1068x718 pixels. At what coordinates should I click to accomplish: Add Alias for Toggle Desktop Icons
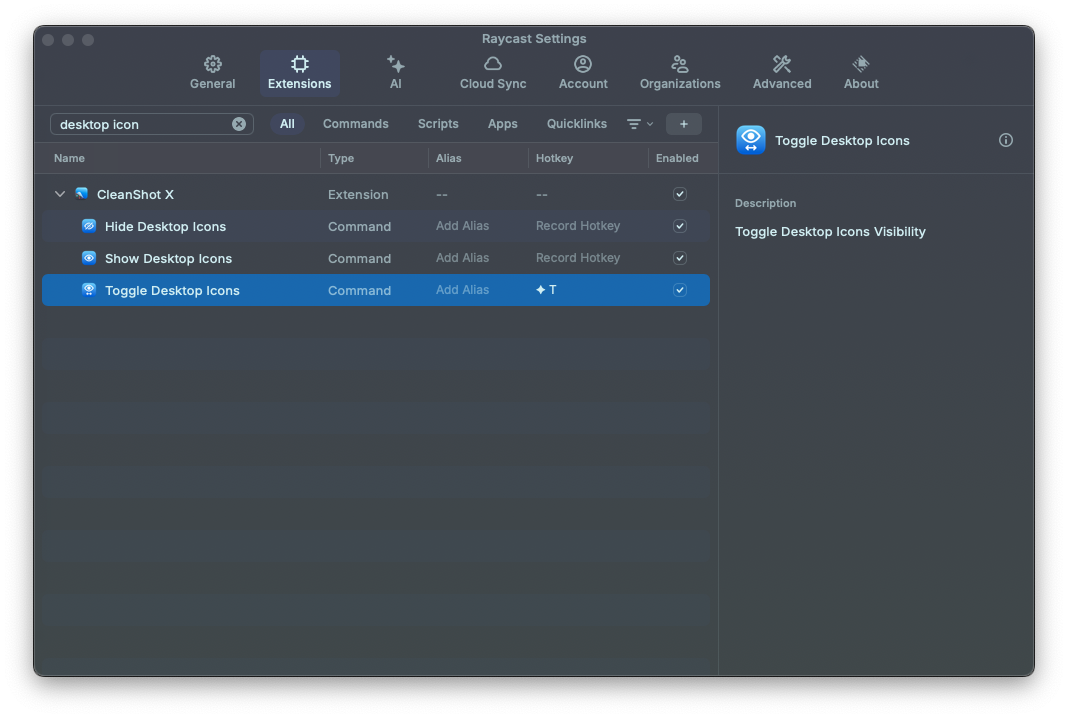[462, 290]
